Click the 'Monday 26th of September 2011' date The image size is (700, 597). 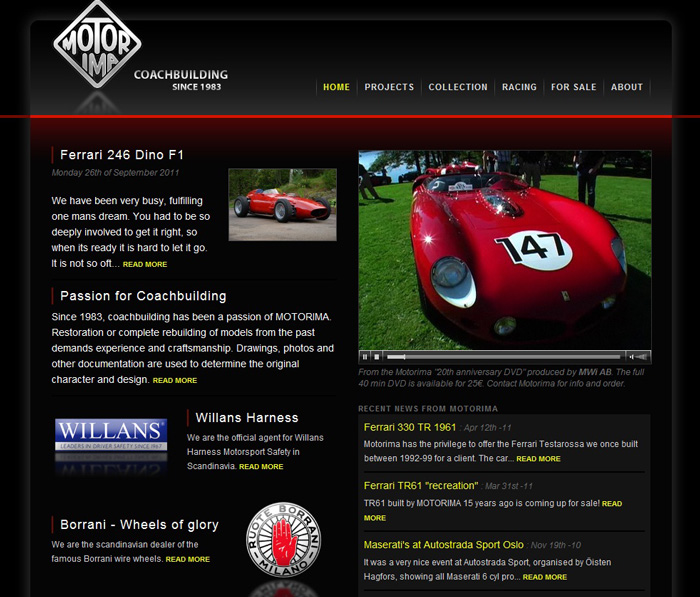pyautogui.click(x=115, y=173)
